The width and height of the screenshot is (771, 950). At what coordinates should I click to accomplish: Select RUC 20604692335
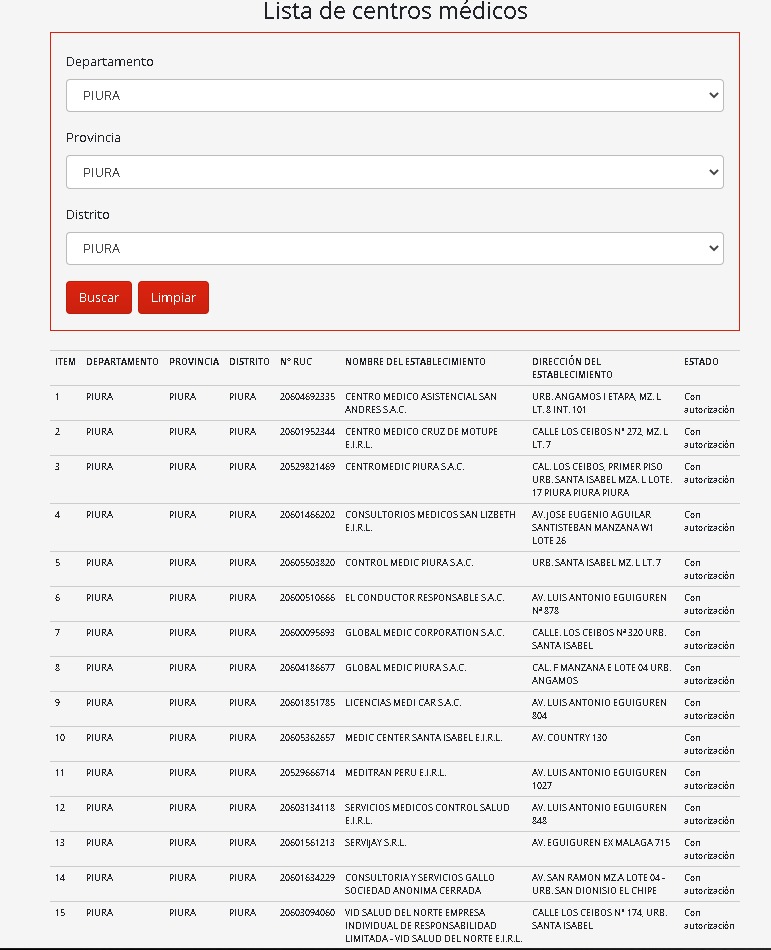pos(307,397)
